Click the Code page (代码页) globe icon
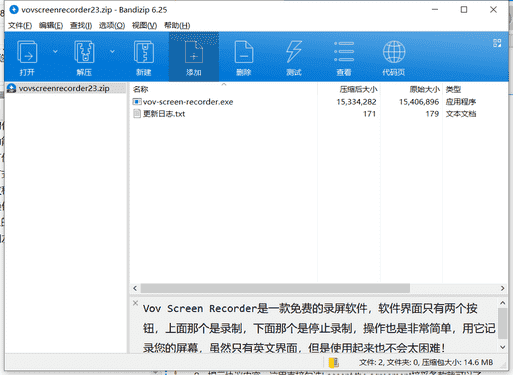Viewport: 513px width, 375px height. 394,52
